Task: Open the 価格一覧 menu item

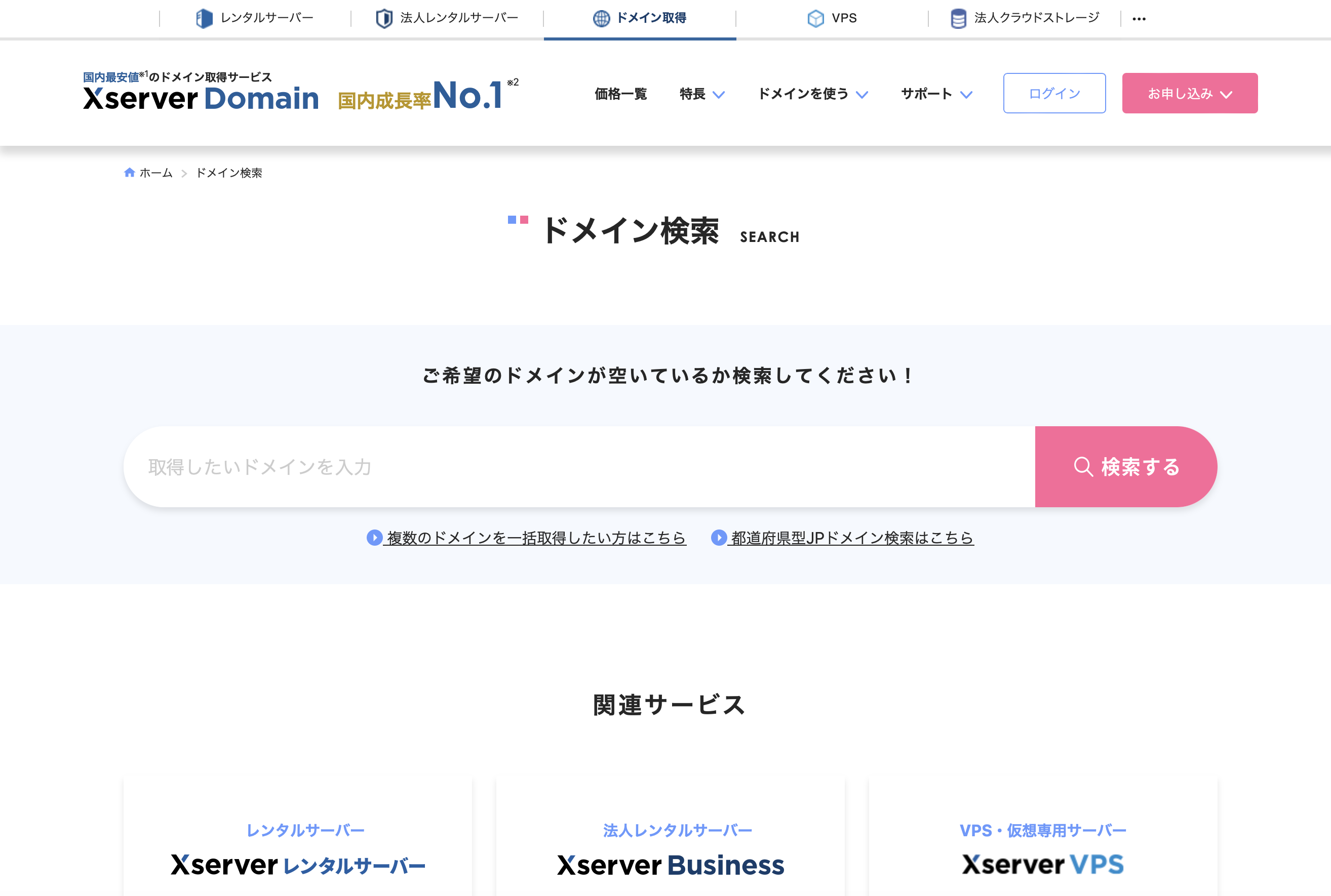Action: coord(620,94)
